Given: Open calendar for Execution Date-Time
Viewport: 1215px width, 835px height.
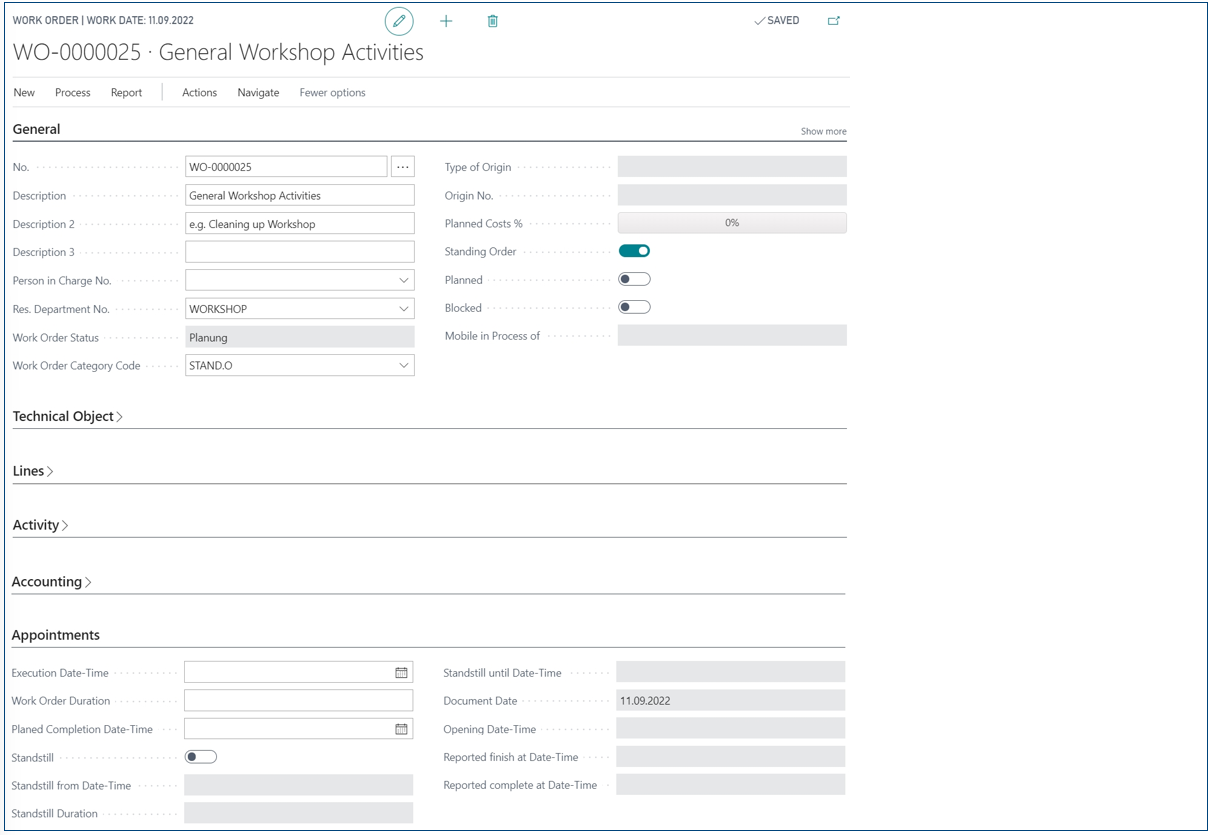Looking at the screenshot, I should 401,673.
